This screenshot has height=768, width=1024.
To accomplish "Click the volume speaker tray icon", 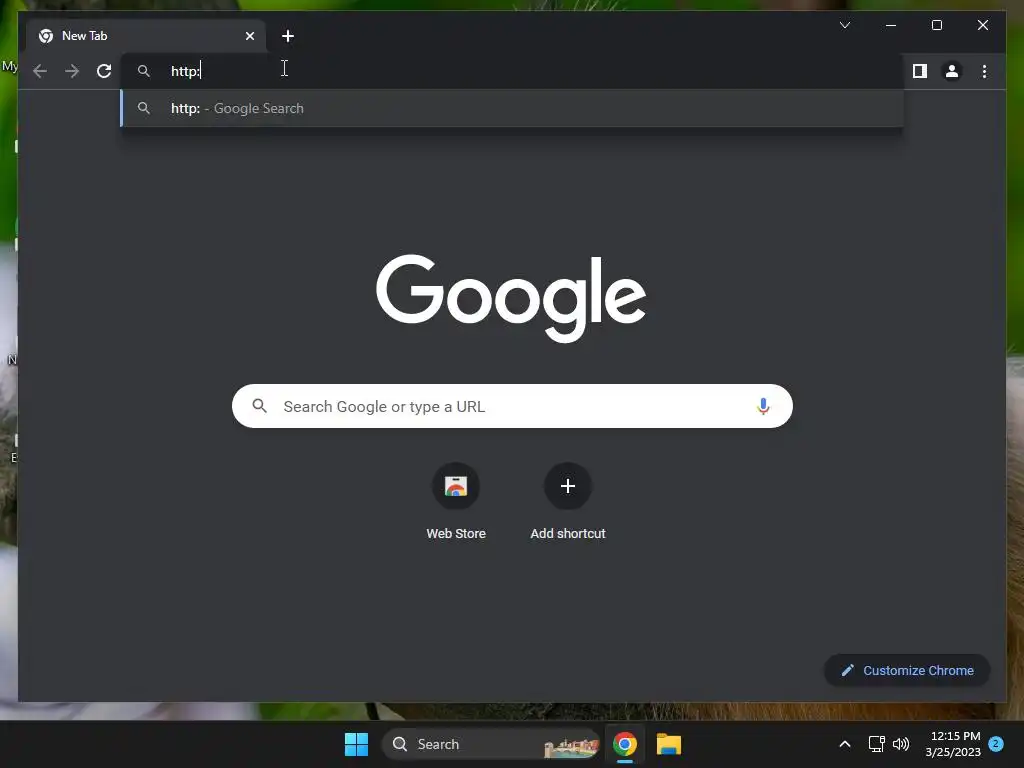I will coord(901,744).
